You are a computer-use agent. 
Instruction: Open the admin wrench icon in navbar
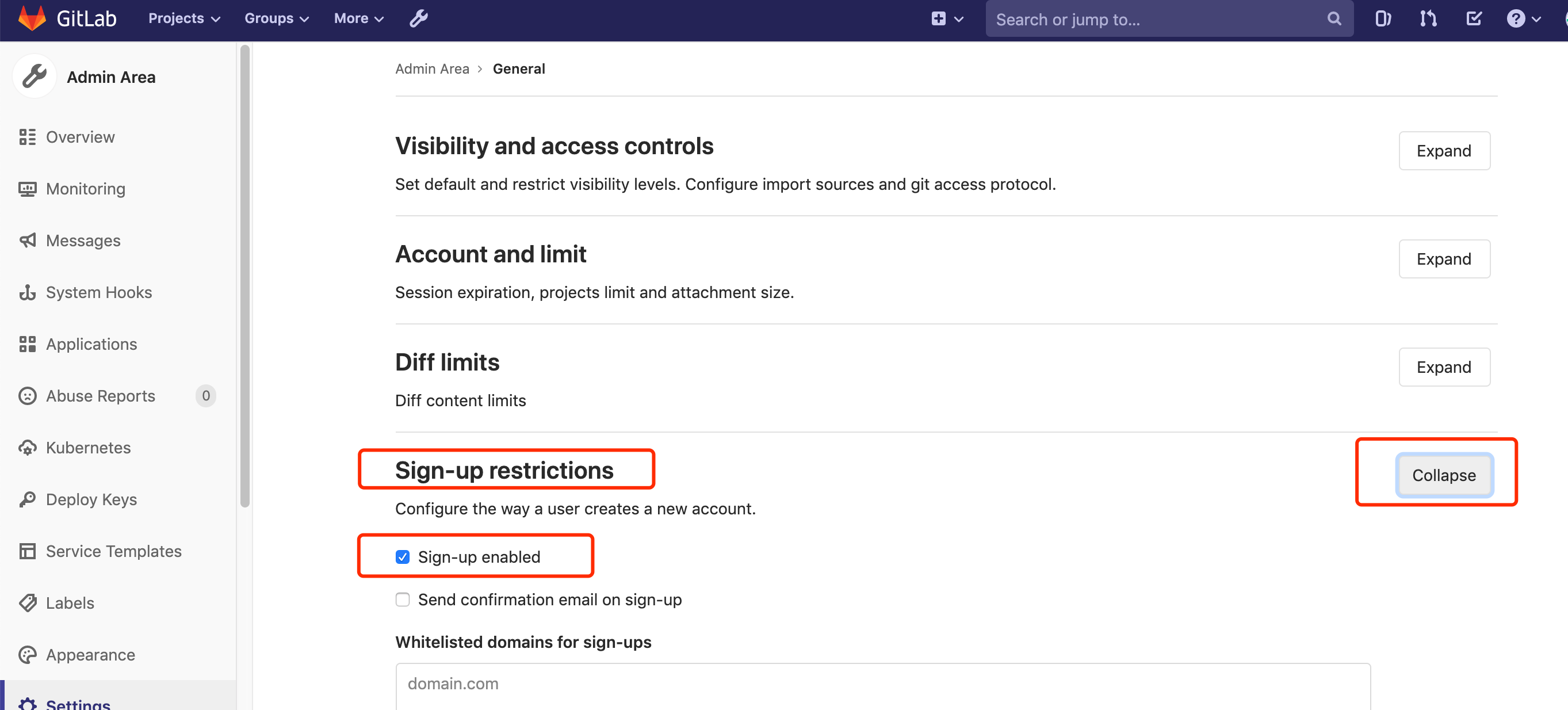click(x=418, y=18)
